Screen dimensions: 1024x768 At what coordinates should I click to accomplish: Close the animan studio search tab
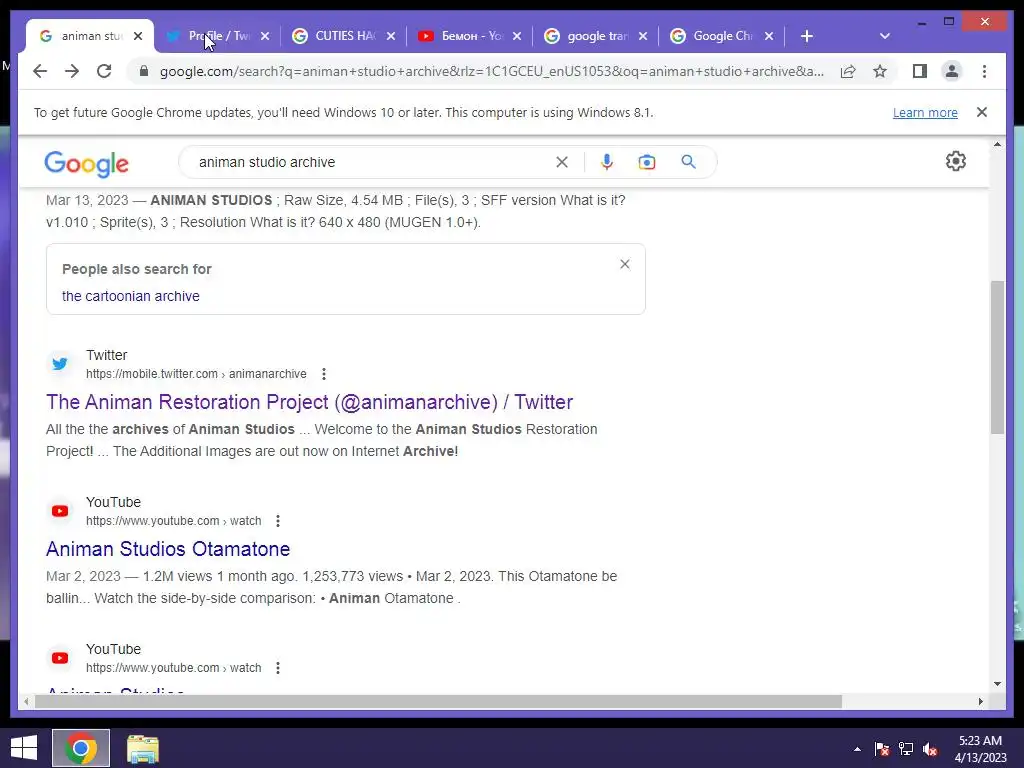click(138, 36)
